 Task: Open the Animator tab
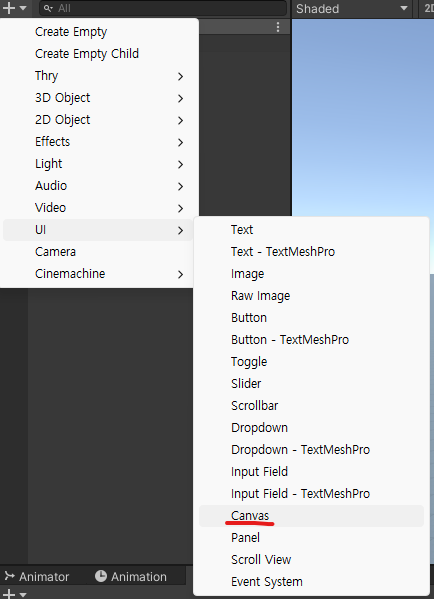pyautogui.click(x=37, y=576)
